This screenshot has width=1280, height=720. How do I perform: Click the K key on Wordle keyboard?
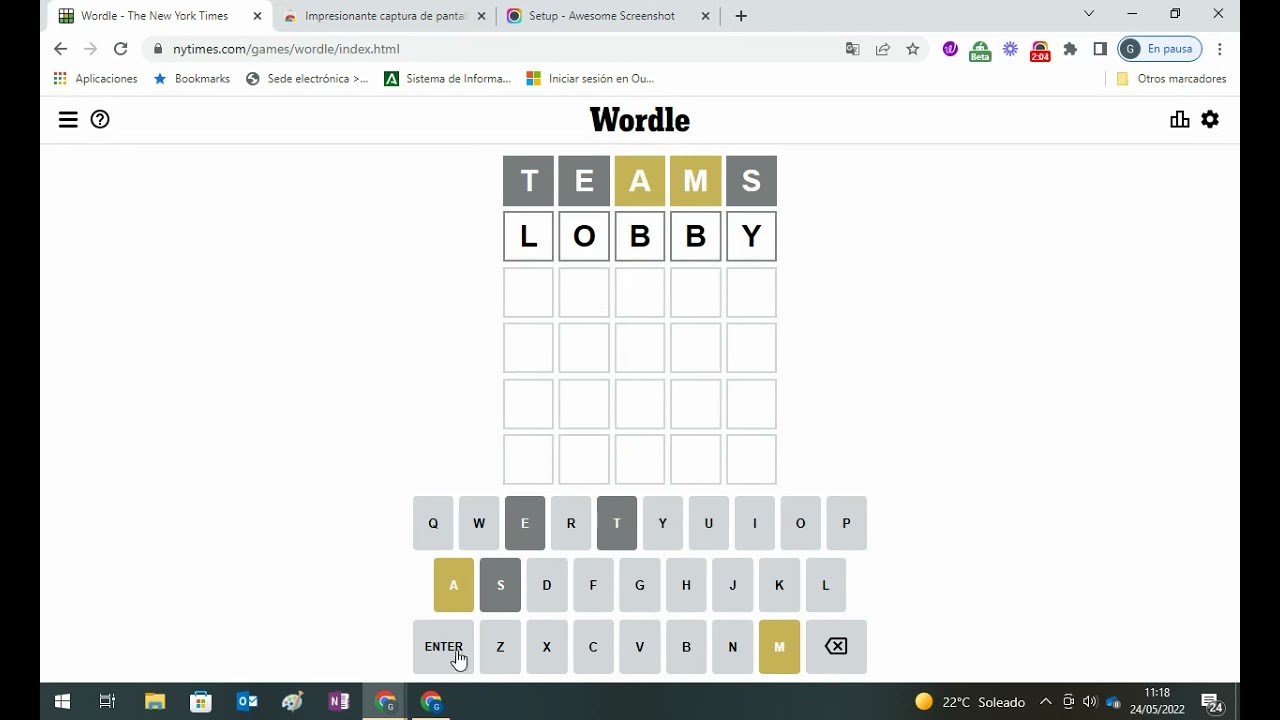coord(779,585)
